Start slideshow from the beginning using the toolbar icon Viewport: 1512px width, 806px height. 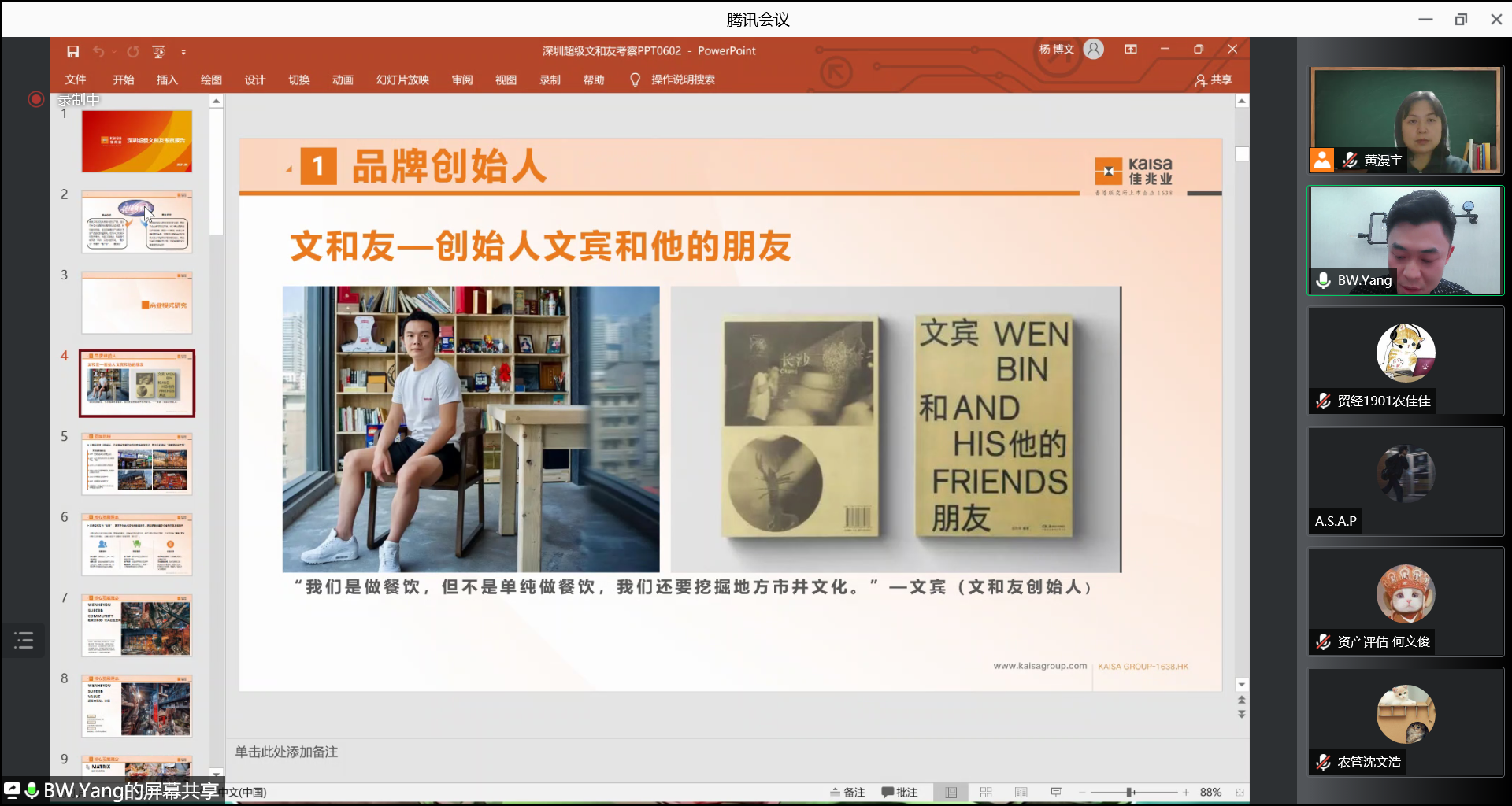[x=158, y=51]
